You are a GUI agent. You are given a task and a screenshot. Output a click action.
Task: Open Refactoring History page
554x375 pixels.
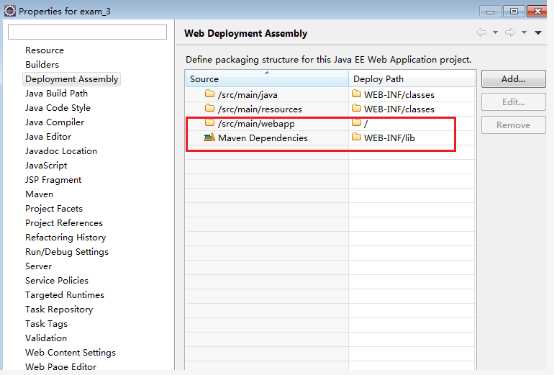pyautogui.click(x=65, y=238)
